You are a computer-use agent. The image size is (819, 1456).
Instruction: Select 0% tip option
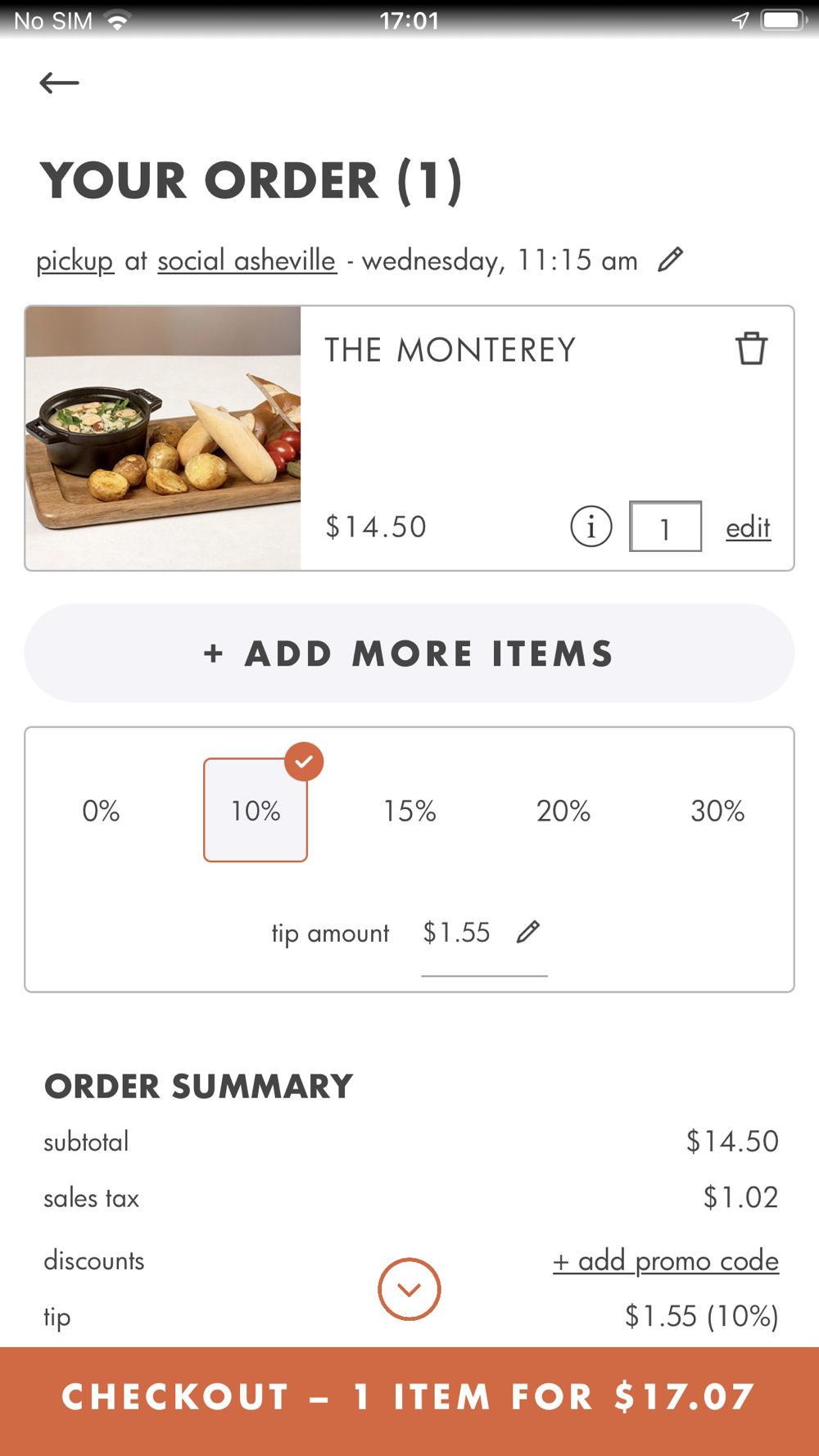pos(101,811)
